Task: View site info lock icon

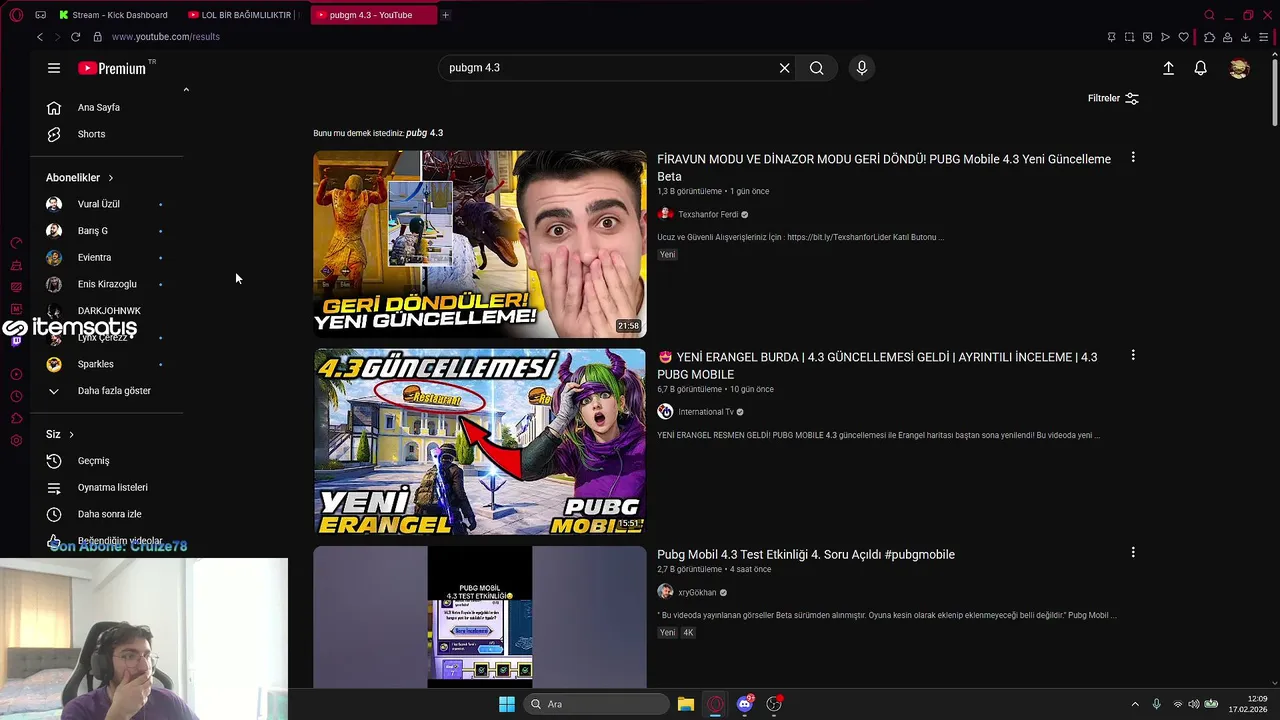Action: coord(97,37)
